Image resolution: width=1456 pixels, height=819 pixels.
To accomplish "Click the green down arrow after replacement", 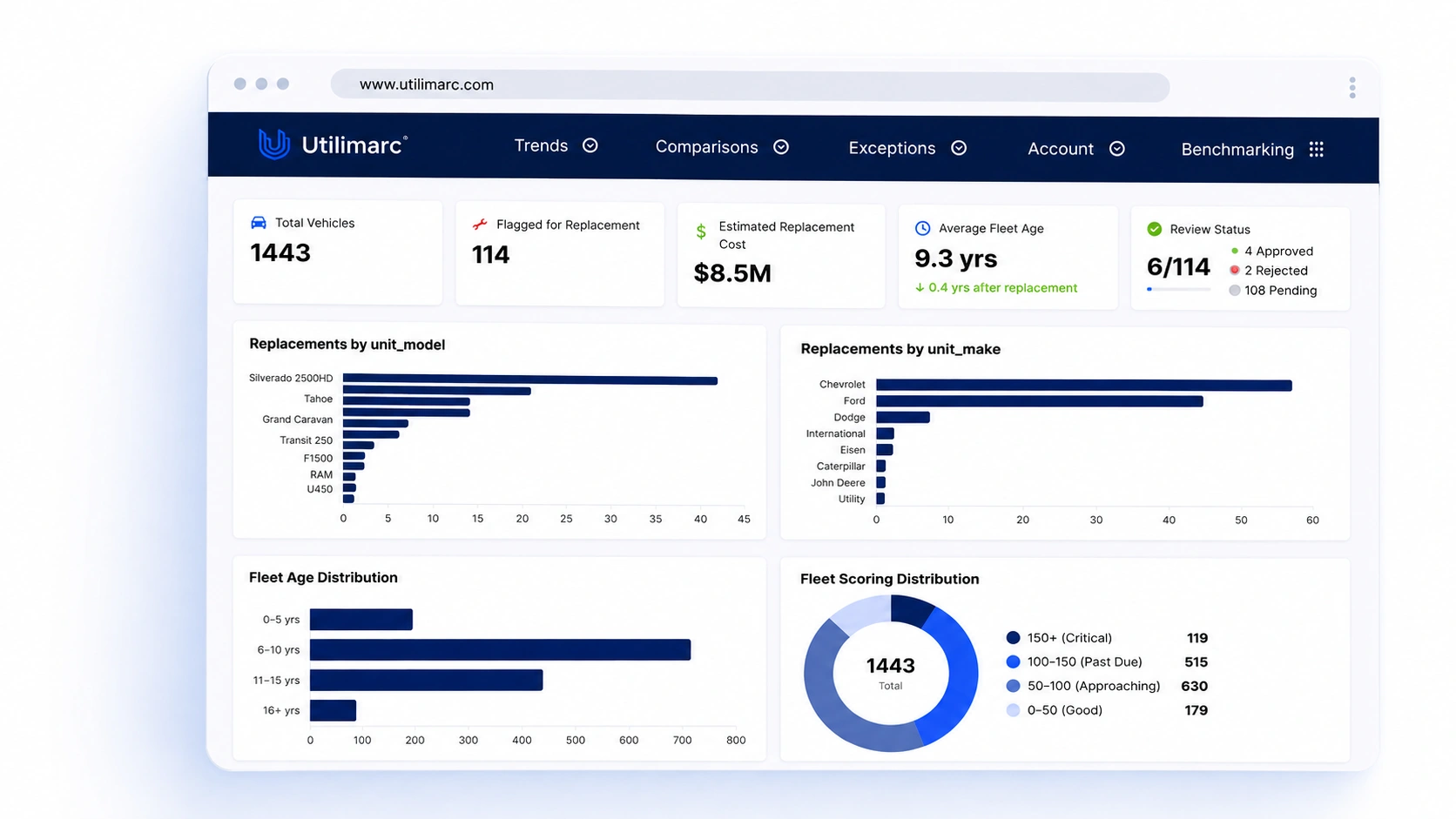I will [x=920, y=288].
